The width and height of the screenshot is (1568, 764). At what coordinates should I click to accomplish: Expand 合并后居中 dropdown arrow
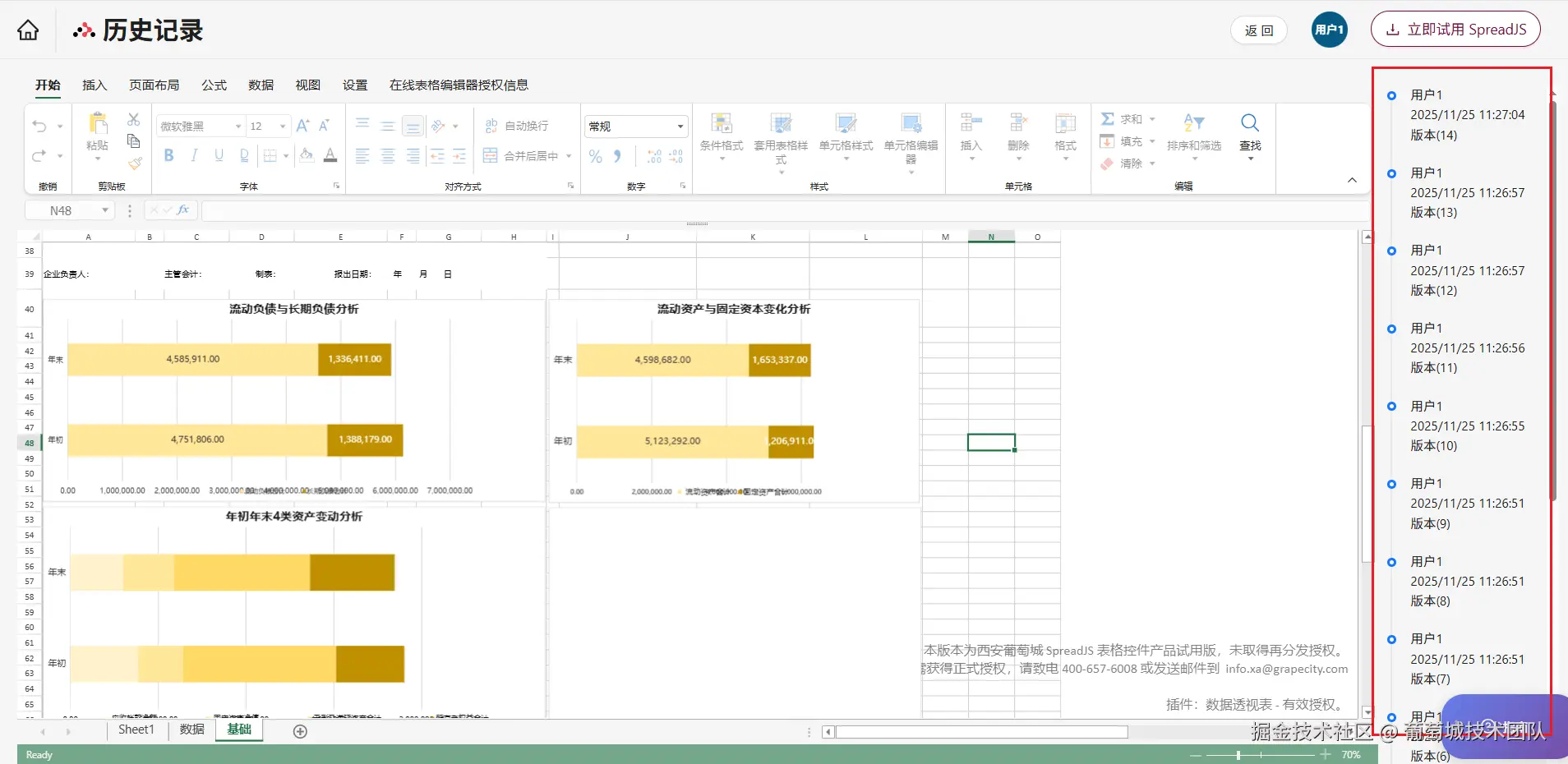pos(569,156)
